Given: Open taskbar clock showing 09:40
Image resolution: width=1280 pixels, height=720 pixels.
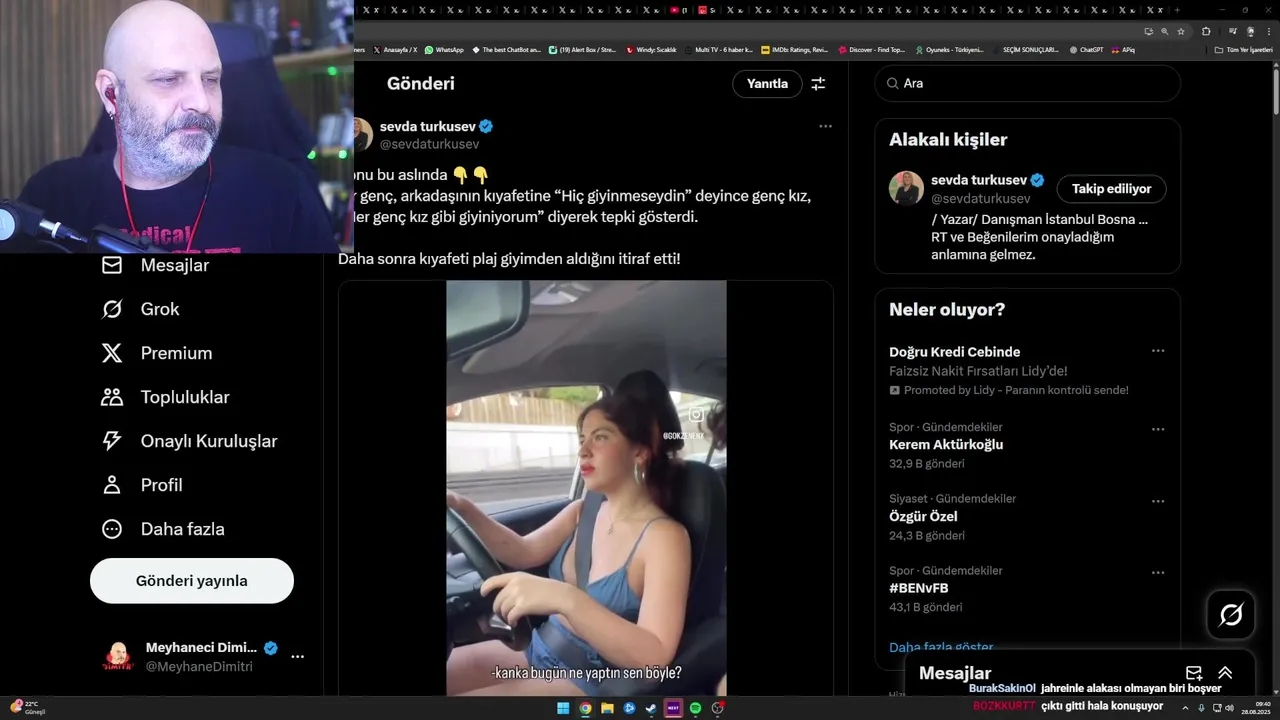Looking at the screenshot, I should pyautogui.click(x=1255, y=708).
